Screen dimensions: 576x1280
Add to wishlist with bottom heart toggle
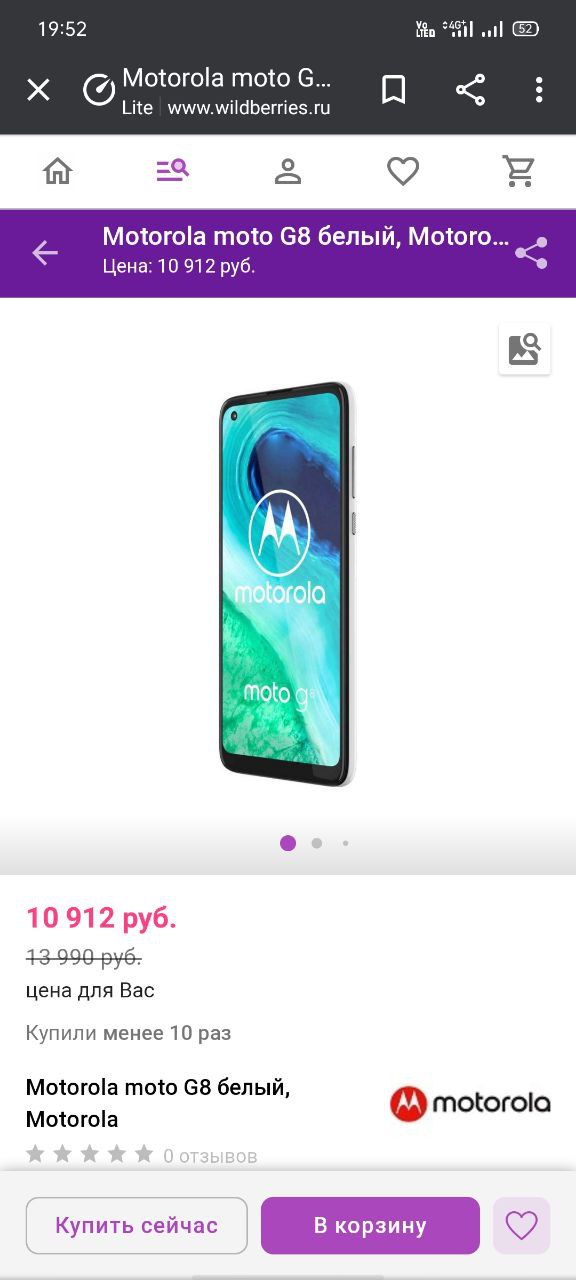click(x=521, y=1225)
